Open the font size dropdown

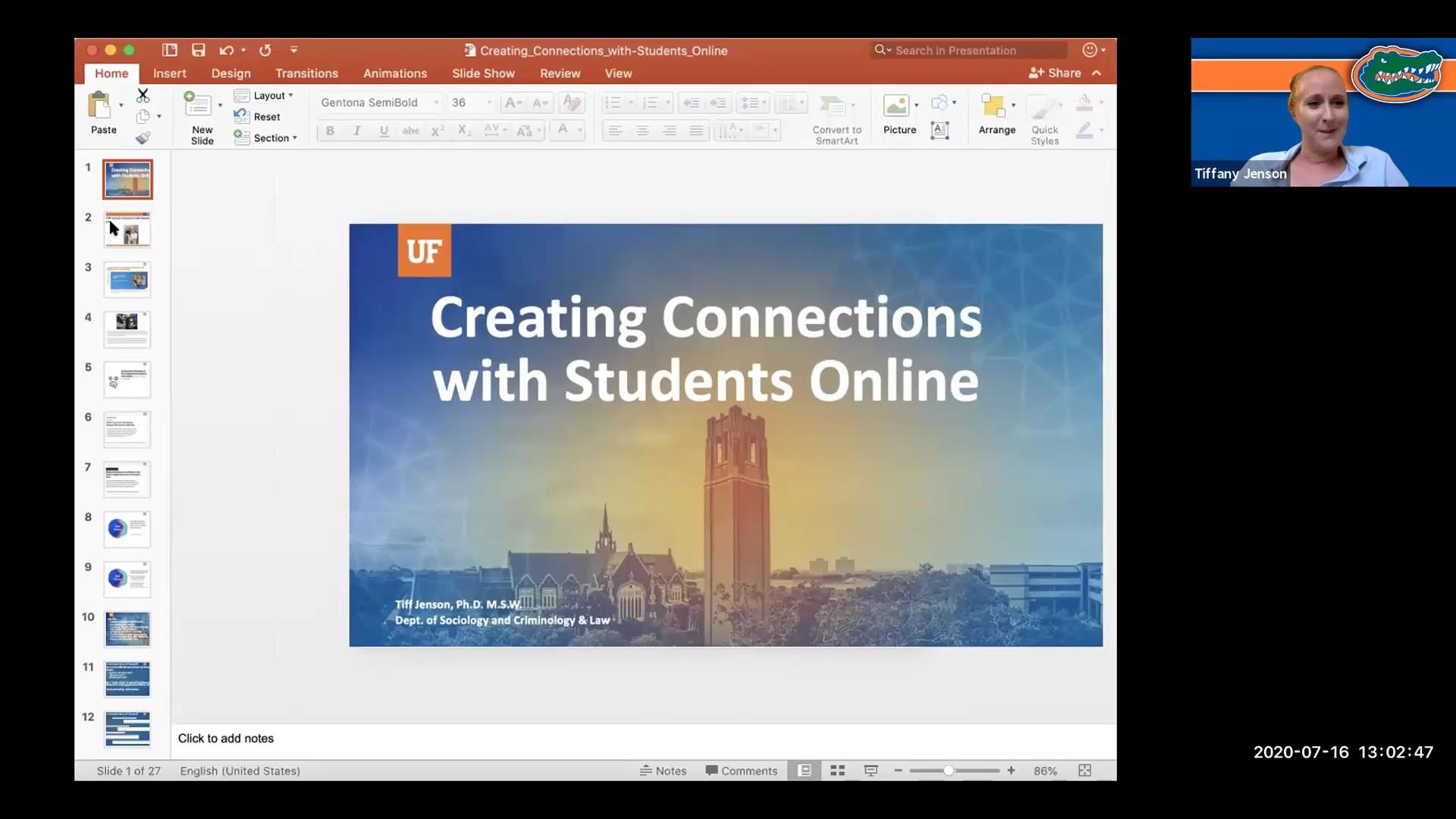pyautogui.click(x=489, y=102)
